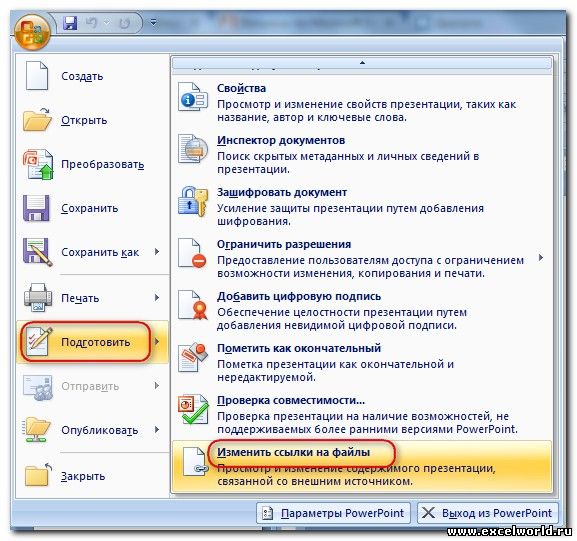Open the Customize Quick Access Toolbar dropdown
The height and width of the screenshot is (541, 577).
(153, 22)
